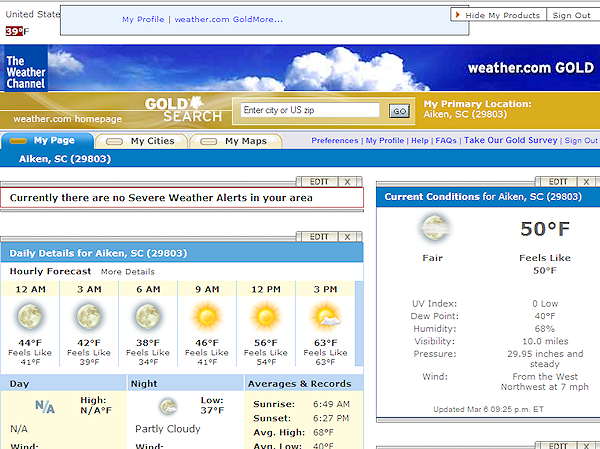The width and height of the screenshot is (600, 449).
Task: Click the GO search button
Action: click(x=399, y=111)
